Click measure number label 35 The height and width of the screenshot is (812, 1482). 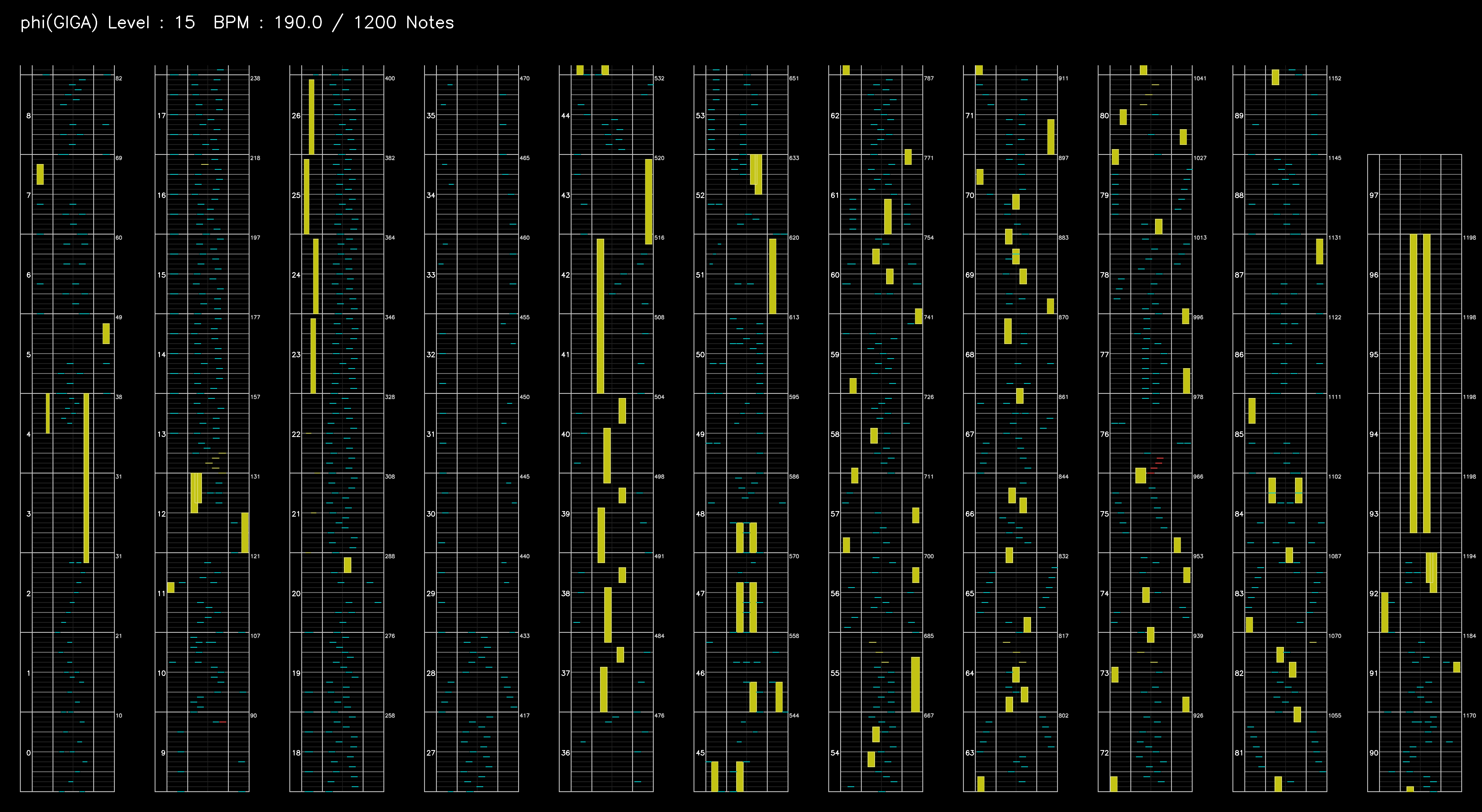[431, 116]
